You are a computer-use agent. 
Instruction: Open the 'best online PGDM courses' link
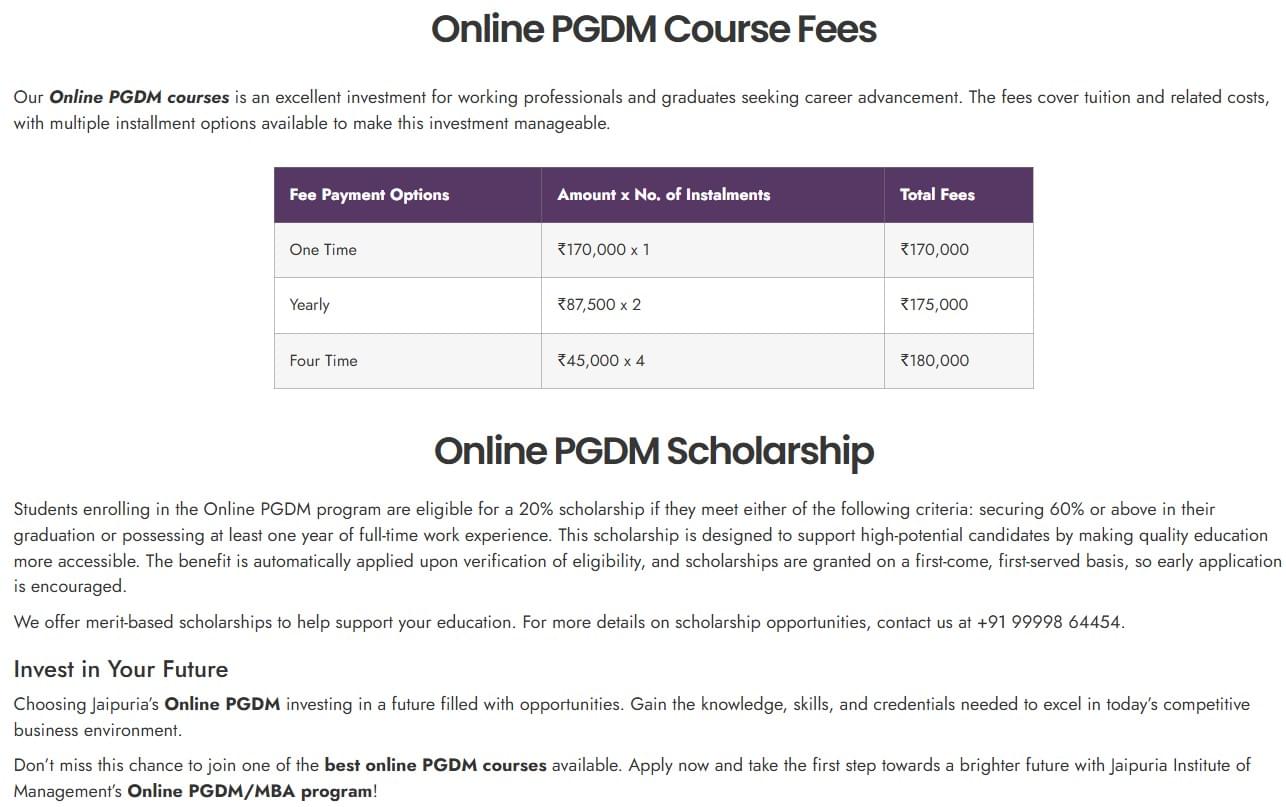click(435, 765)
